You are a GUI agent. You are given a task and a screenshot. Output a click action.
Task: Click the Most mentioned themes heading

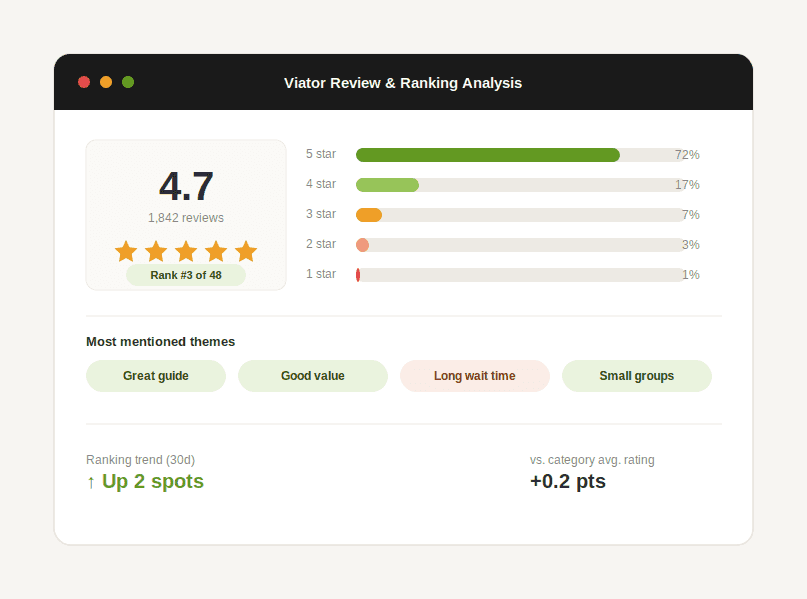161,342
